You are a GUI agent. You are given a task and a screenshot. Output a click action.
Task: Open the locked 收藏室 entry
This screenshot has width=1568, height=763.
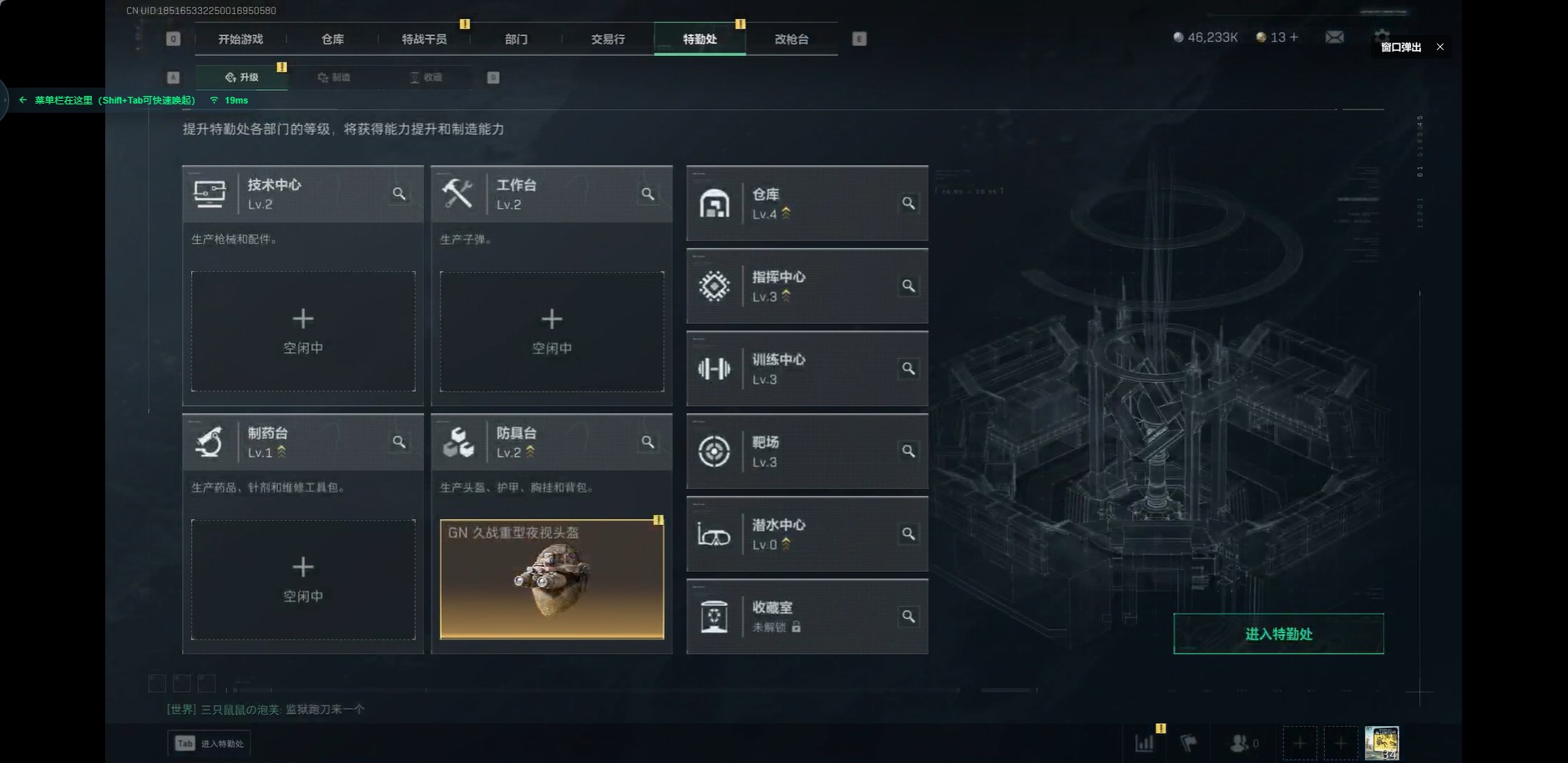click(807, 617)
